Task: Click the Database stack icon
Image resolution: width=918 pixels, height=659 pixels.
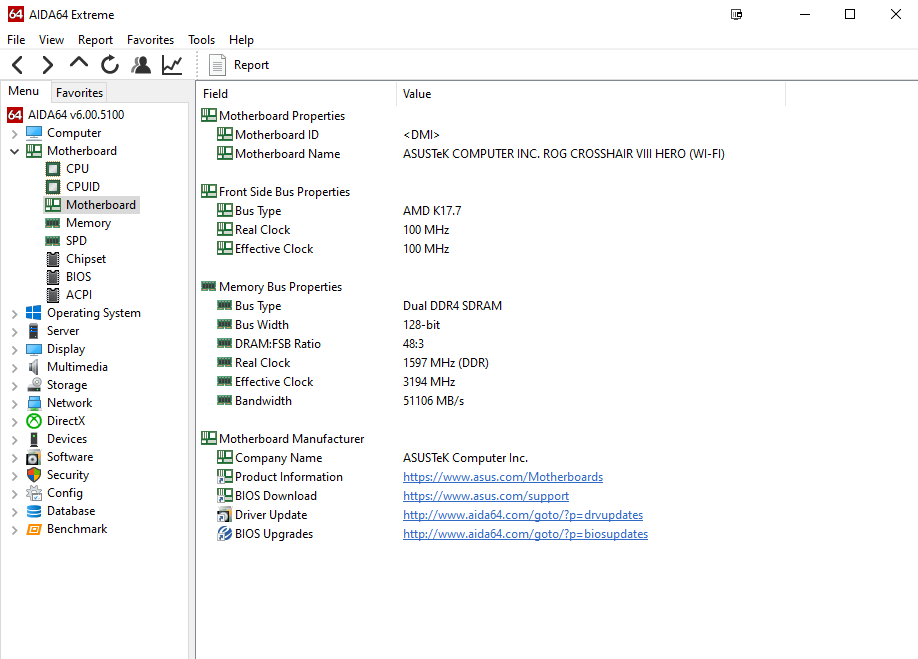Action: [34, 511]
